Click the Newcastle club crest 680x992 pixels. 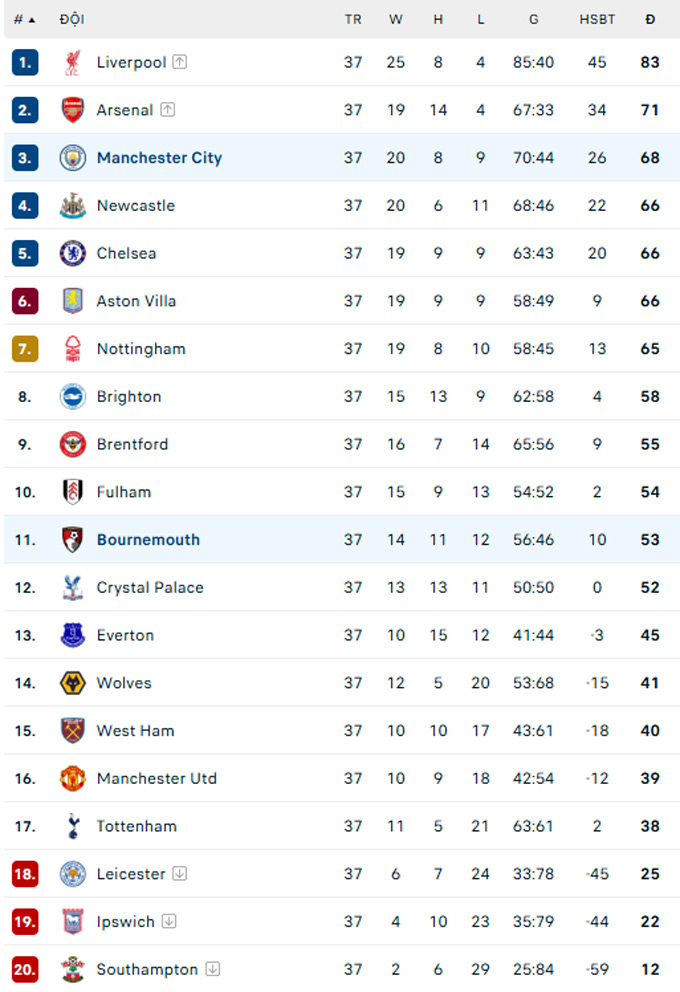coord(73,206)
